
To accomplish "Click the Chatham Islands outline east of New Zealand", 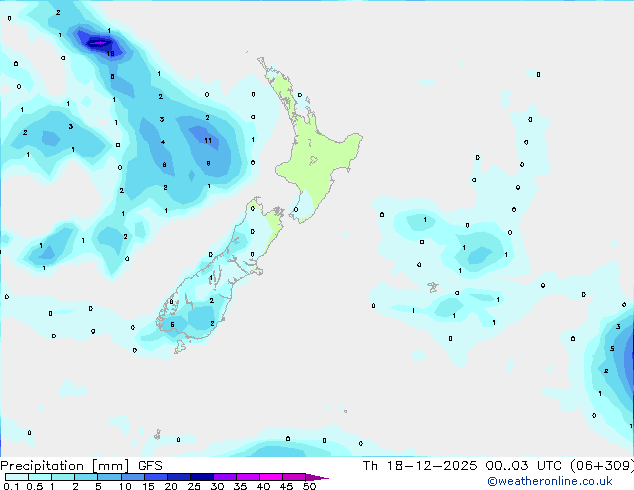I will point(433,287).
